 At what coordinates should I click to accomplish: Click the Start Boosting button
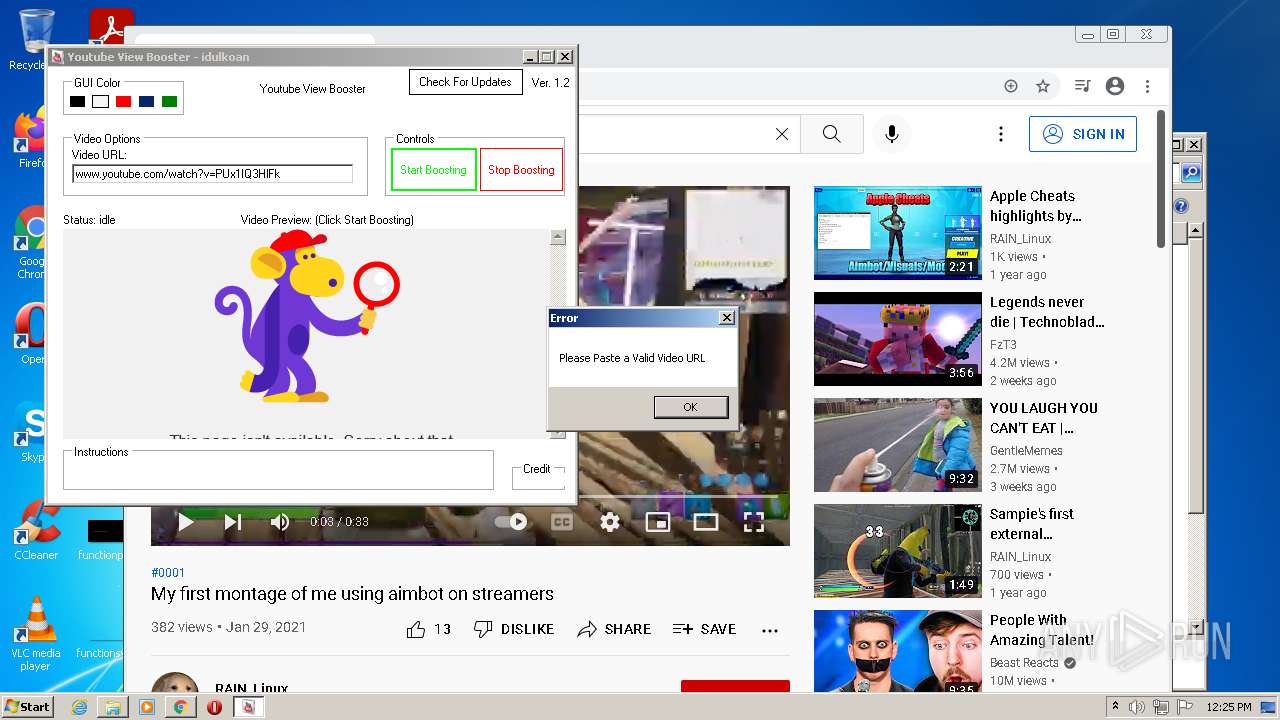[433, 170]
